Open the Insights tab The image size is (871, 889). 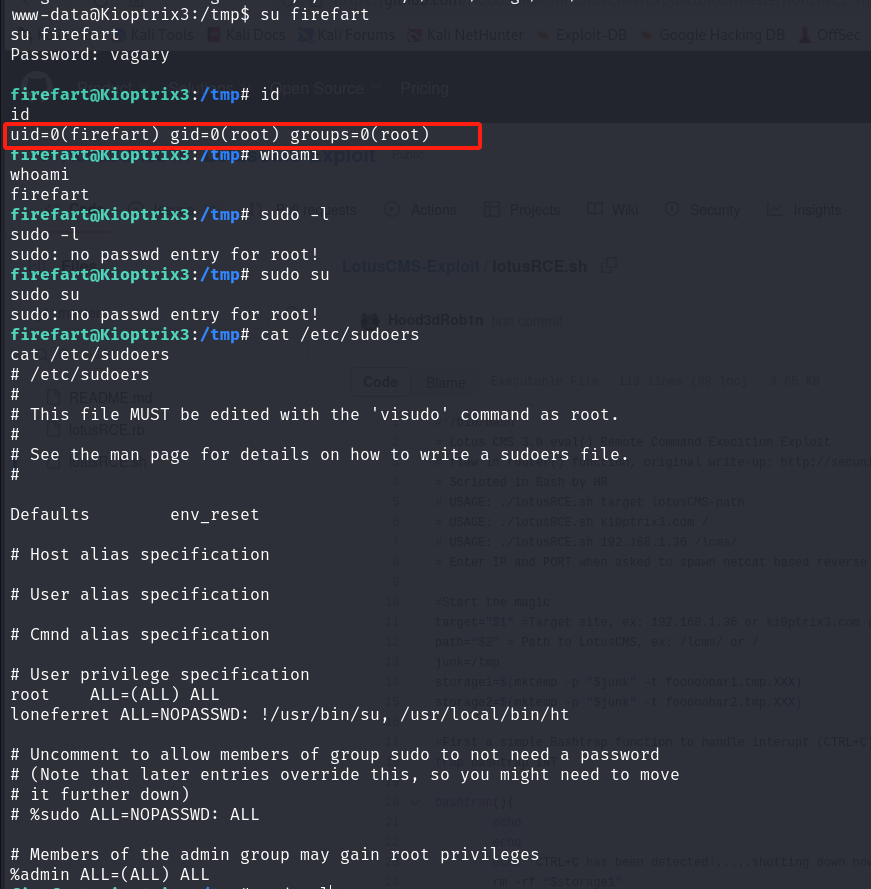pyautogui.click(x=804, y=210)
